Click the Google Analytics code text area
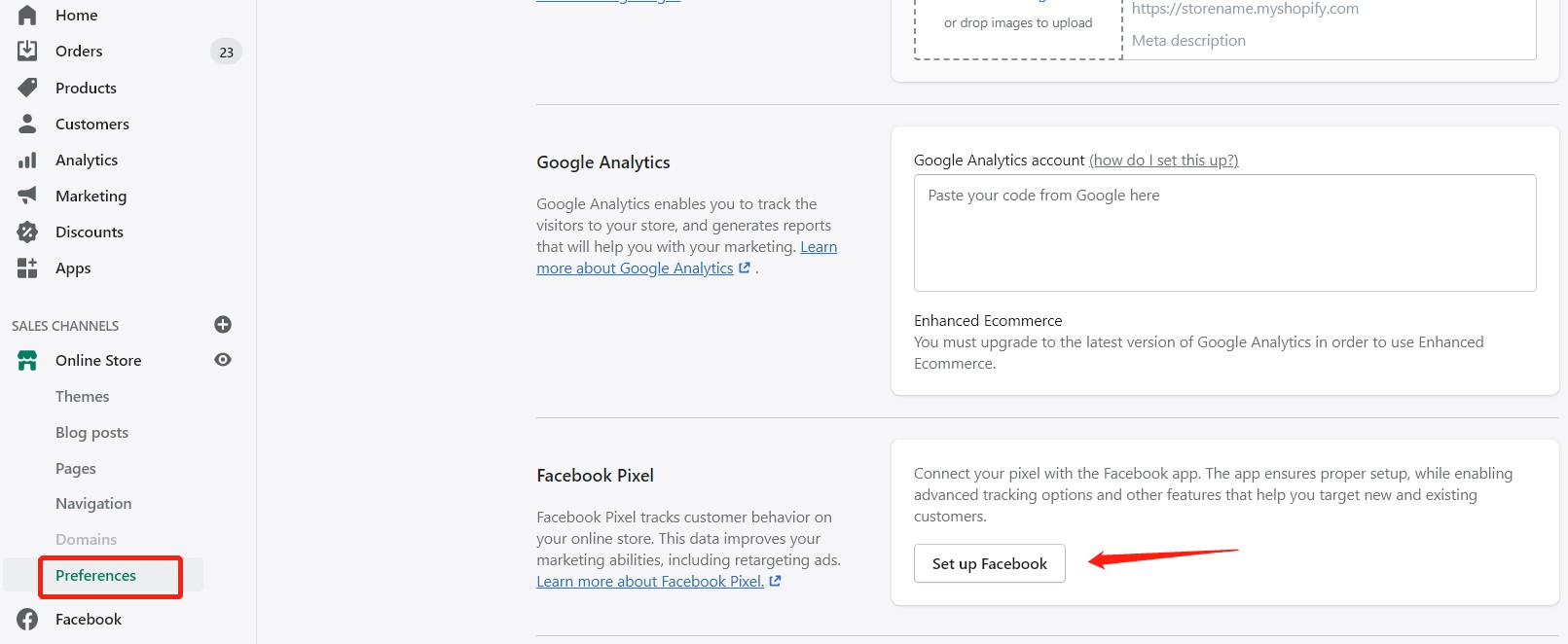Viewport: 1568px width, 644px height. (1224, 233)
